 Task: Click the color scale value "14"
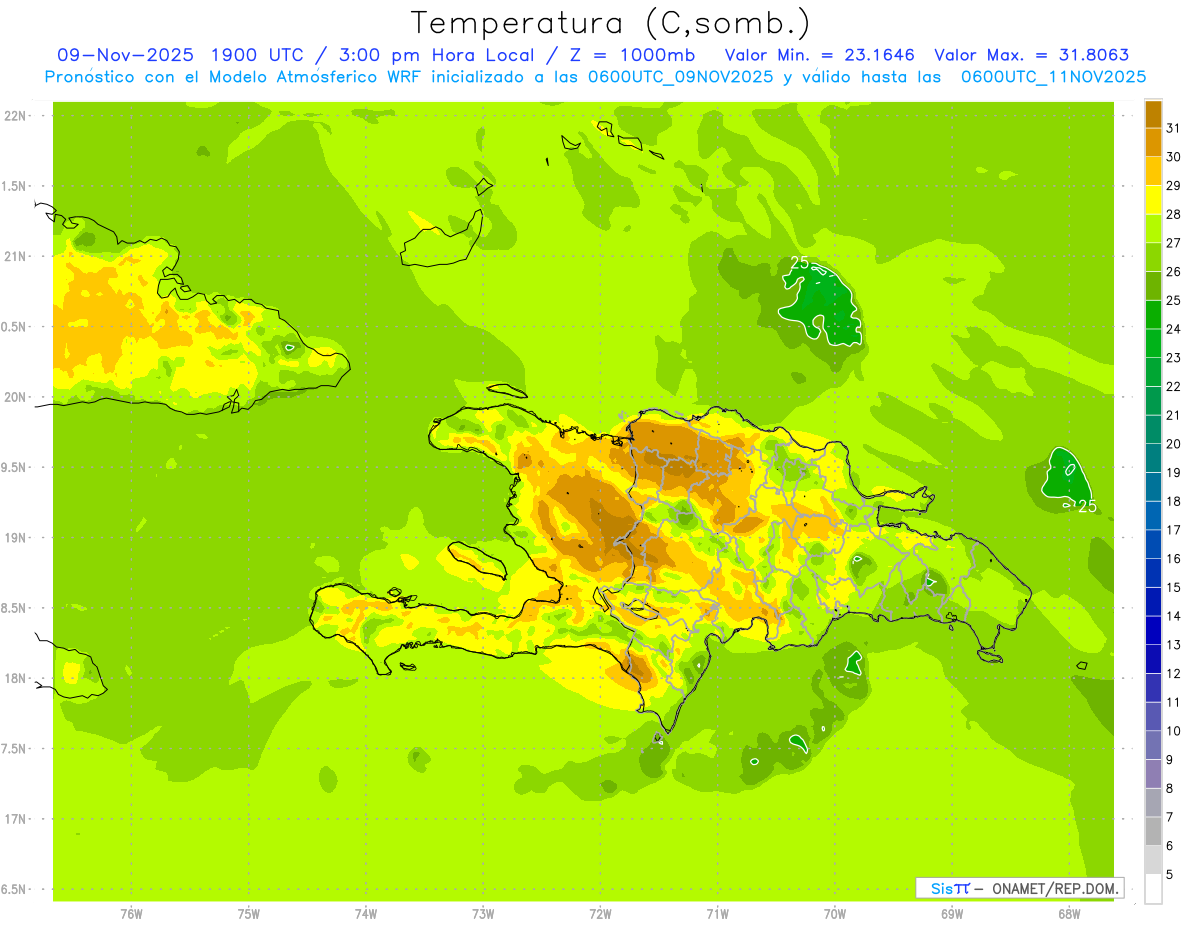coord(1173,616)
